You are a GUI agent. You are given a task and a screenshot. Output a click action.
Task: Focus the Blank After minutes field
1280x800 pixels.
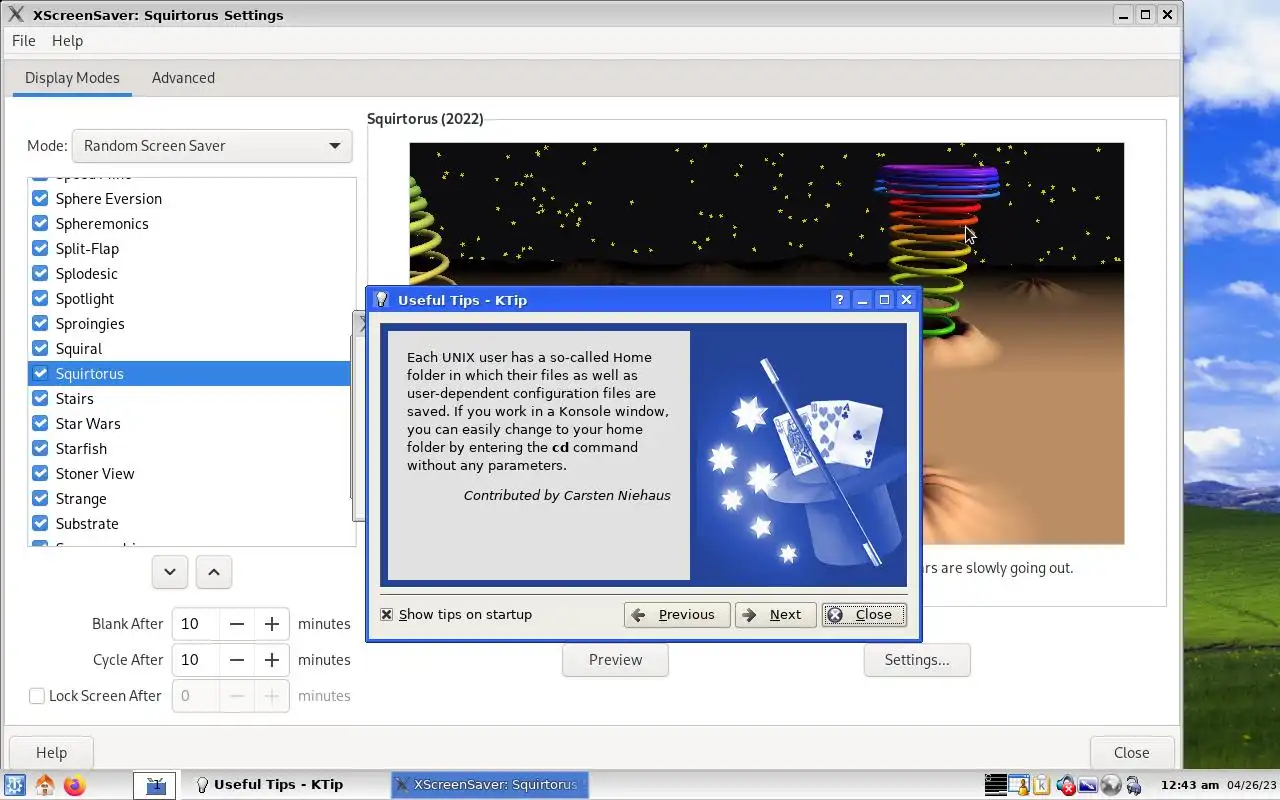coord(195,624)
